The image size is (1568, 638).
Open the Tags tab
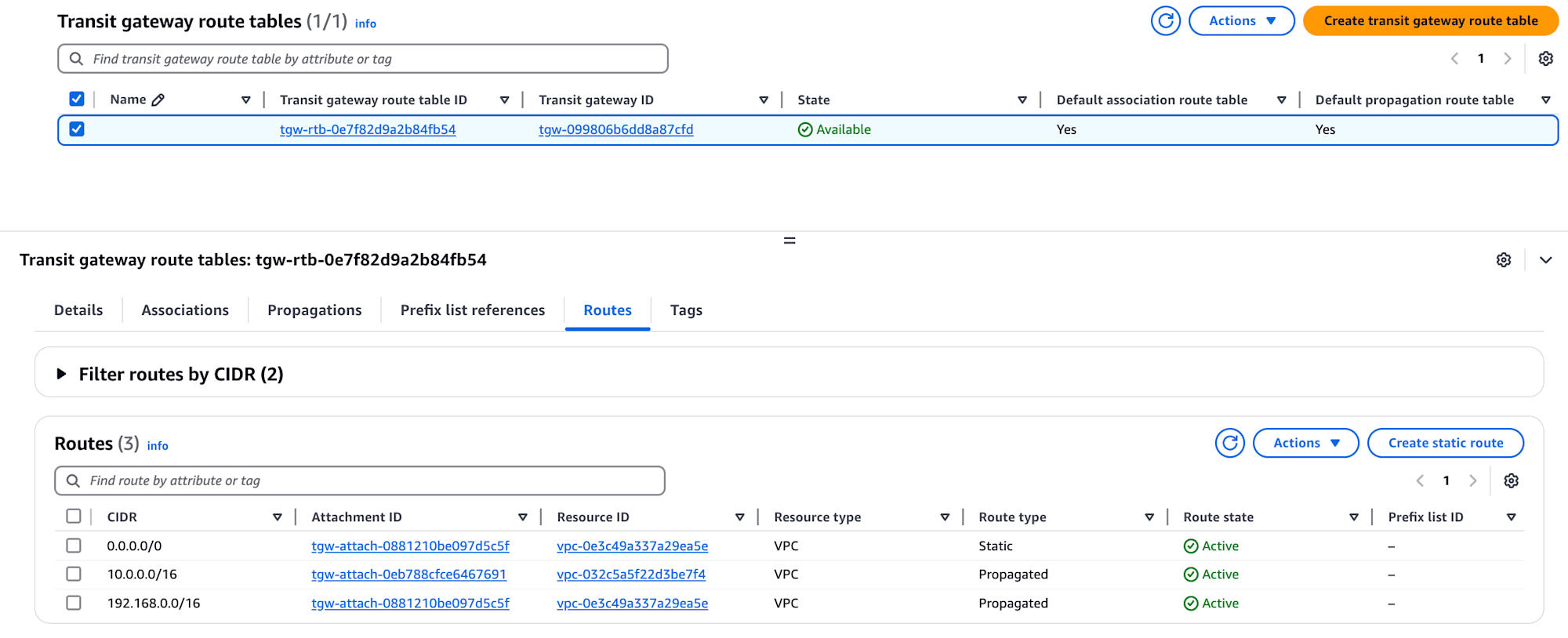pyautogui.click(x=686, y=310)
